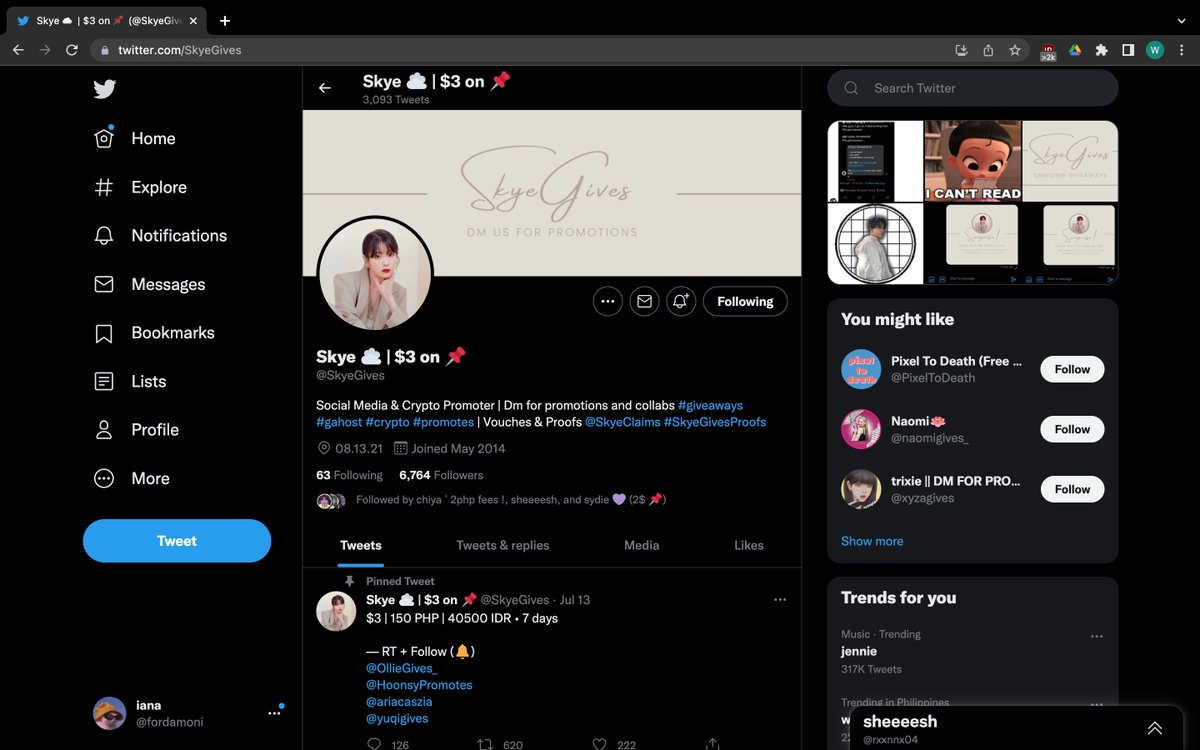The height and width of the screenshot is (750, 1200).
Task: View 63 Following list
Action: pos(349,475)
